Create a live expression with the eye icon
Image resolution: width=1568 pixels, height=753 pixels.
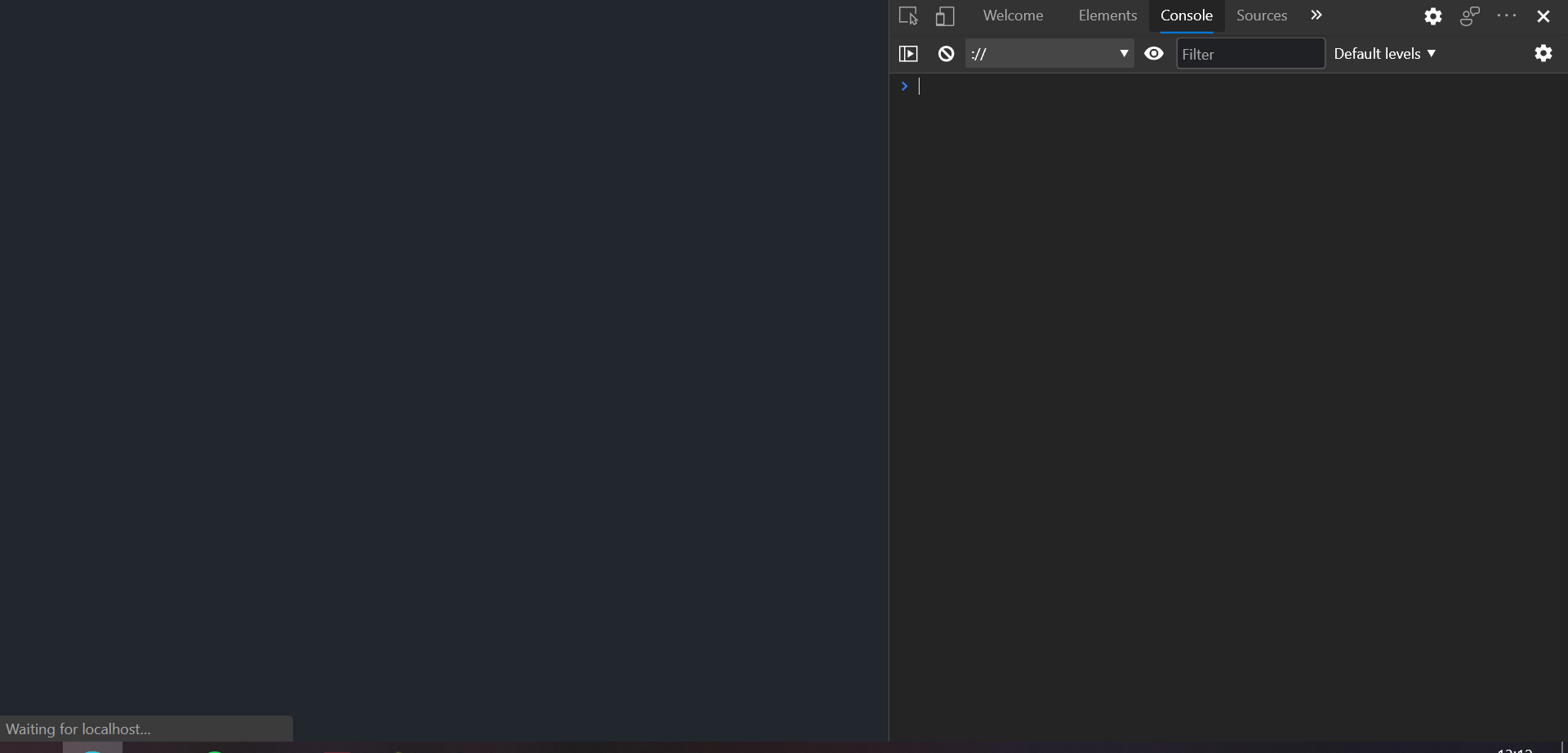tap(1153, 53)
